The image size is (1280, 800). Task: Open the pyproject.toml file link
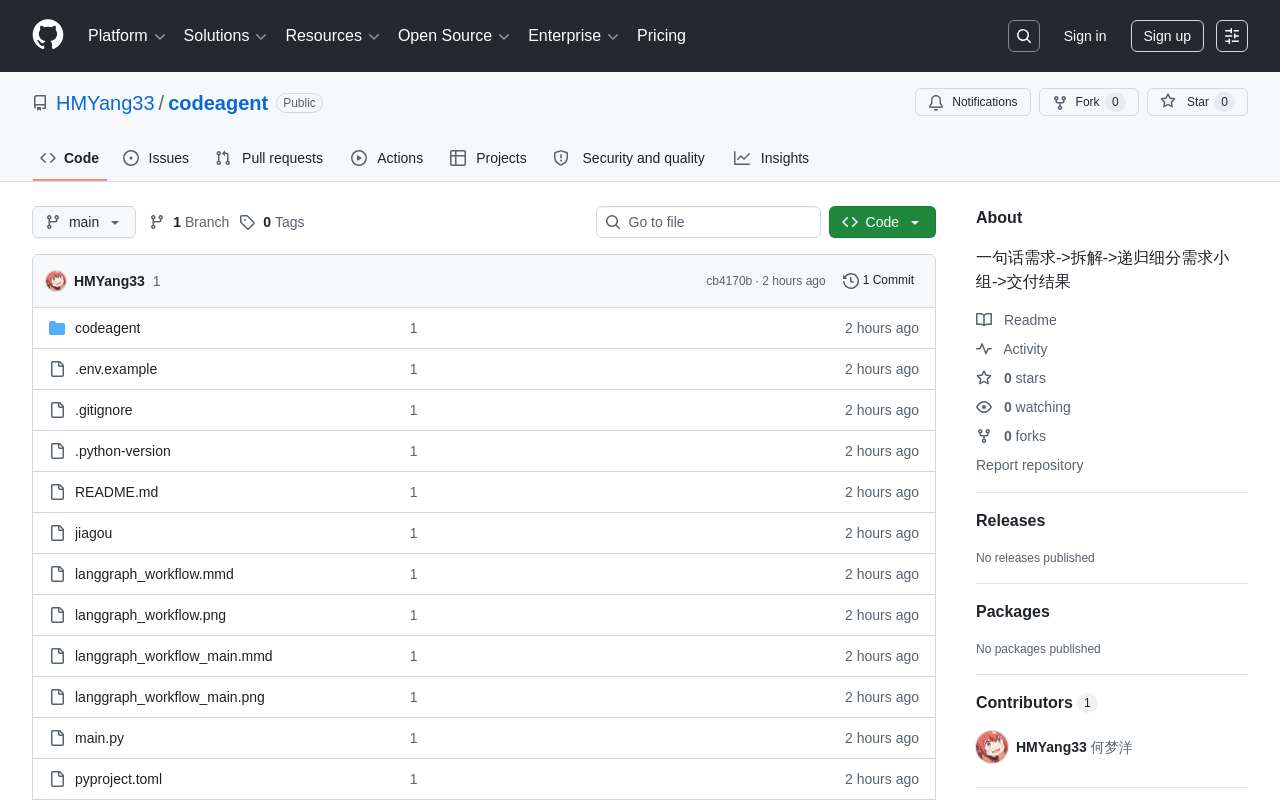[118, 779]
